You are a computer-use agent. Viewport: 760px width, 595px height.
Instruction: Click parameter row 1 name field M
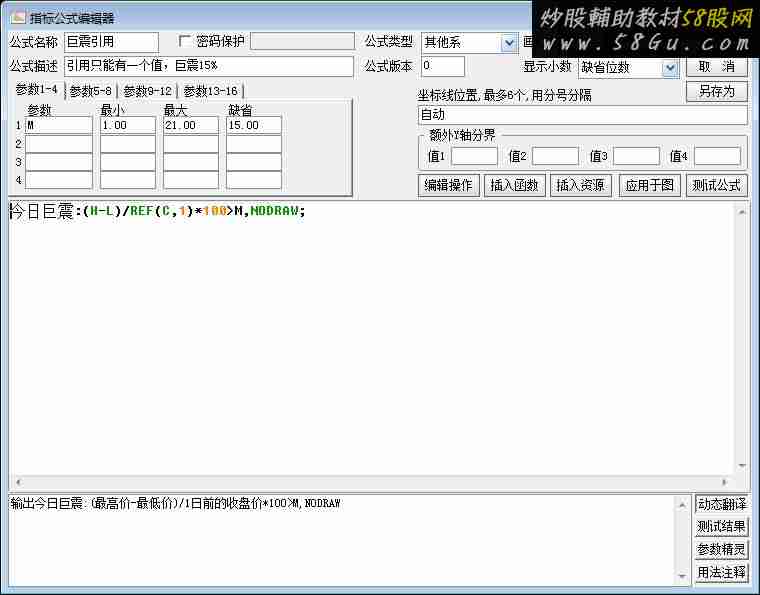pos(59,125)
